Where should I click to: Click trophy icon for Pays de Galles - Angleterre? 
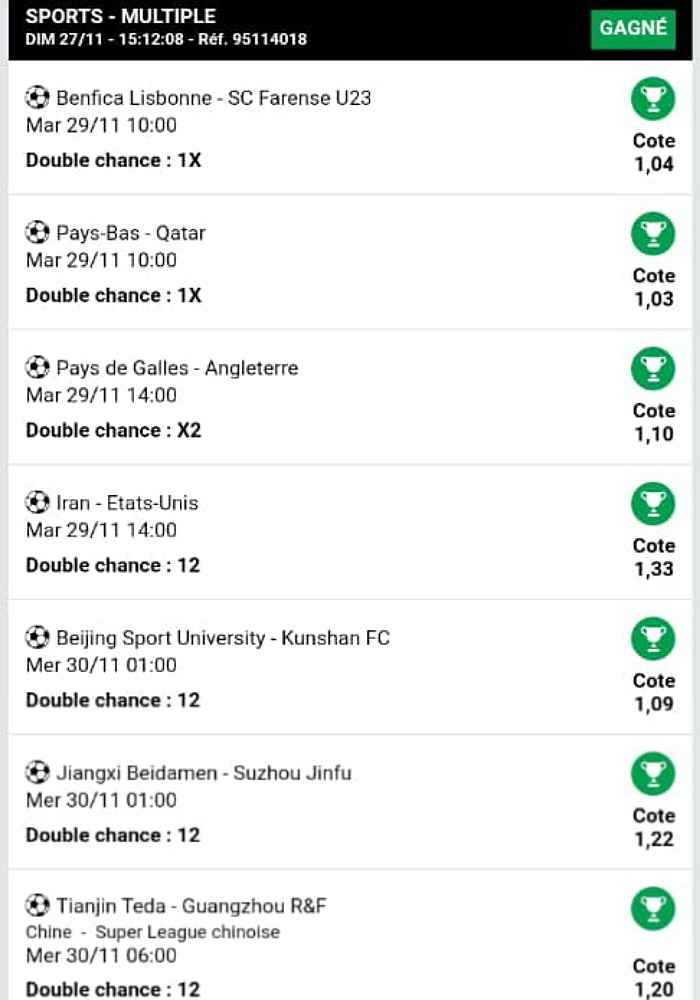[653, 369]
